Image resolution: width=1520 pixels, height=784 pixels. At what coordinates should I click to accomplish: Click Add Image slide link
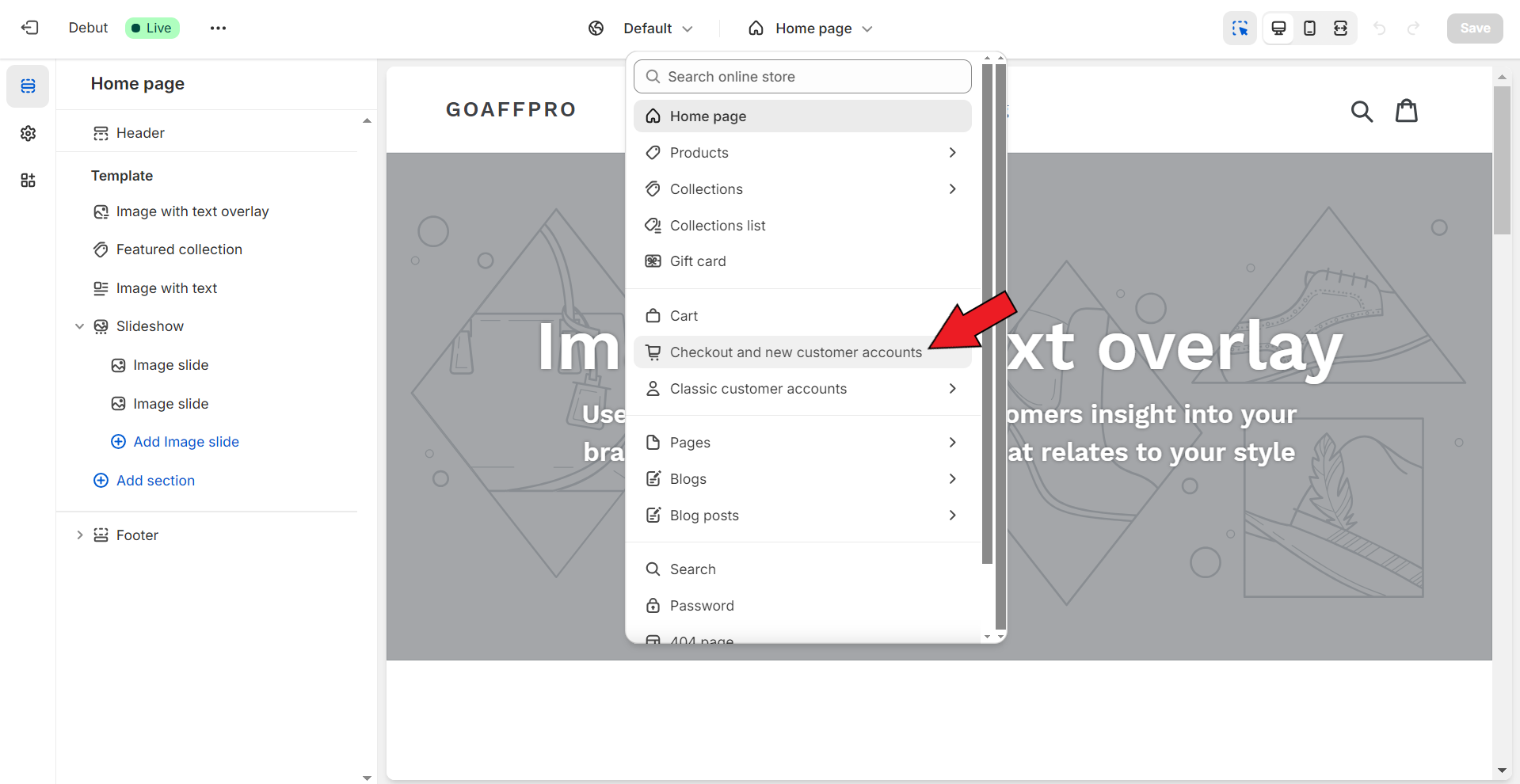185,442
